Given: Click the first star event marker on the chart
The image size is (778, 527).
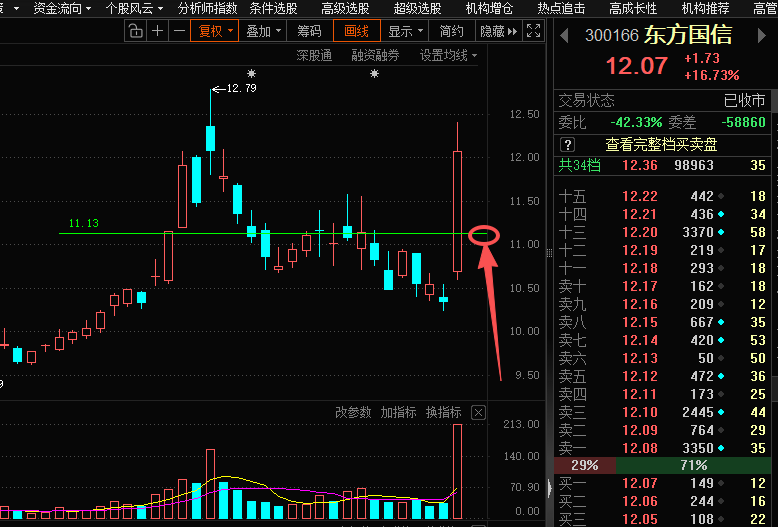Looking at the screenshot, I should [x=252, y=74].
